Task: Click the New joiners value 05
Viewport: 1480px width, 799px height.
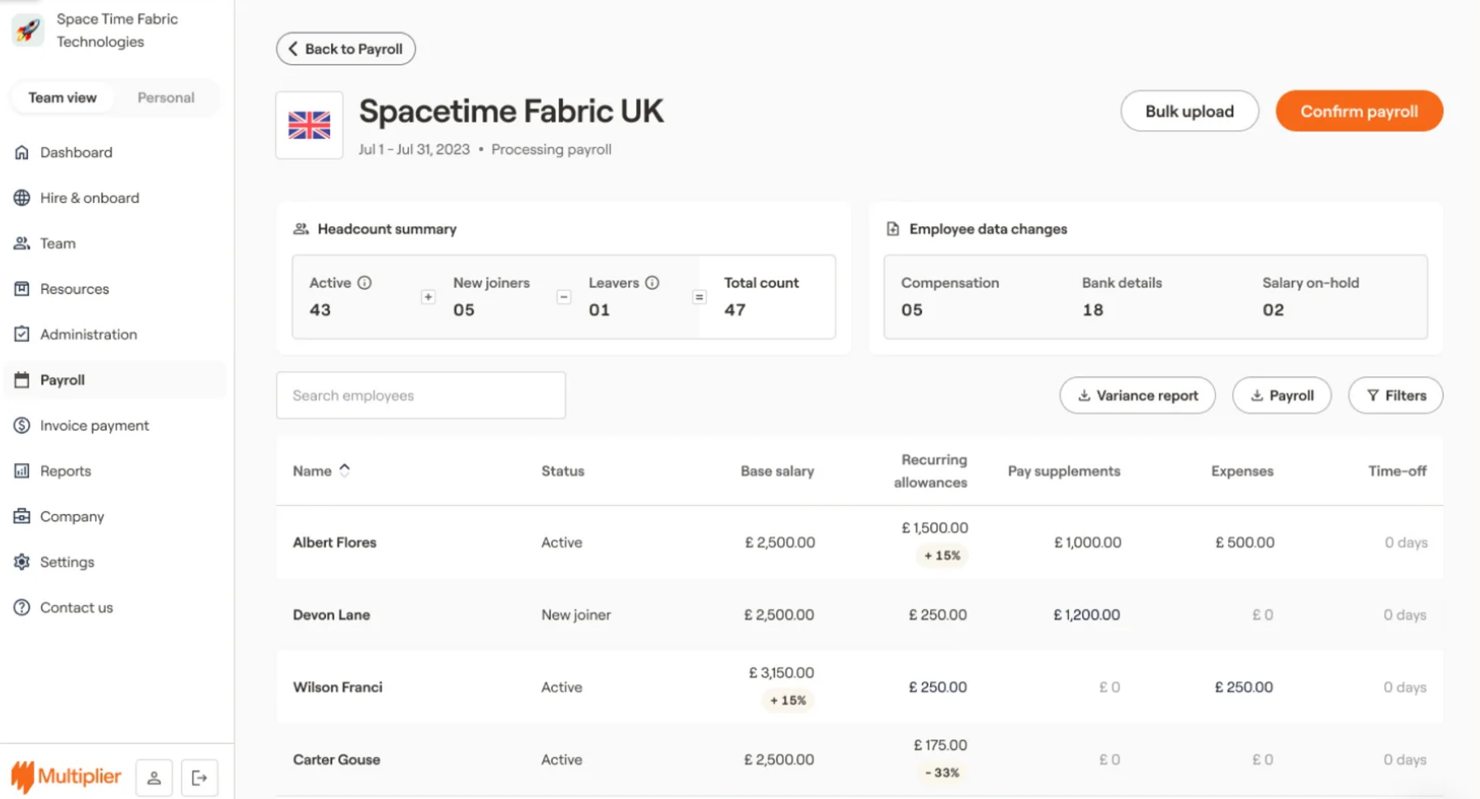Action: [x=464, y=310]
